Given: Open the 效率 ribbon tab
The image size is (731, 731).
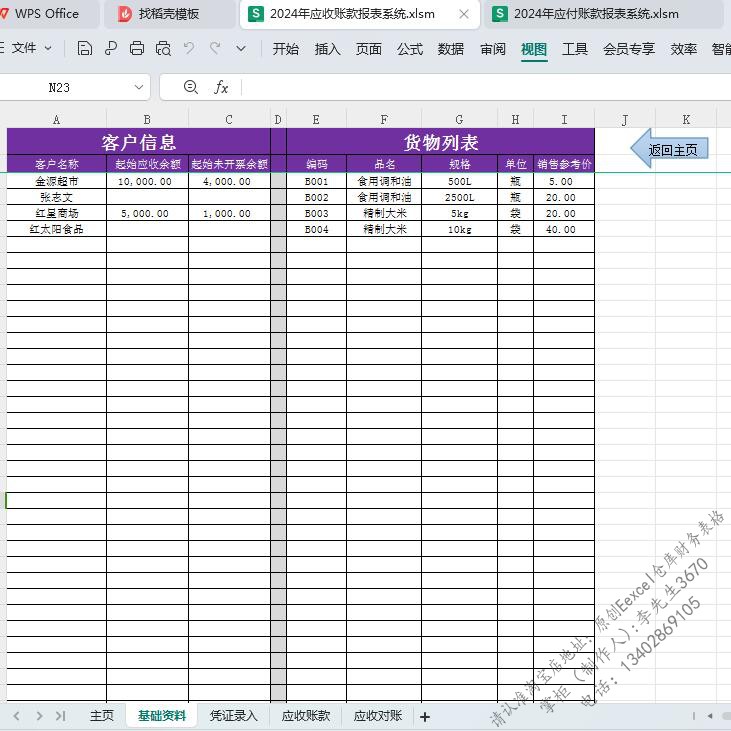Looking at the screenshot, I should 683,49.
